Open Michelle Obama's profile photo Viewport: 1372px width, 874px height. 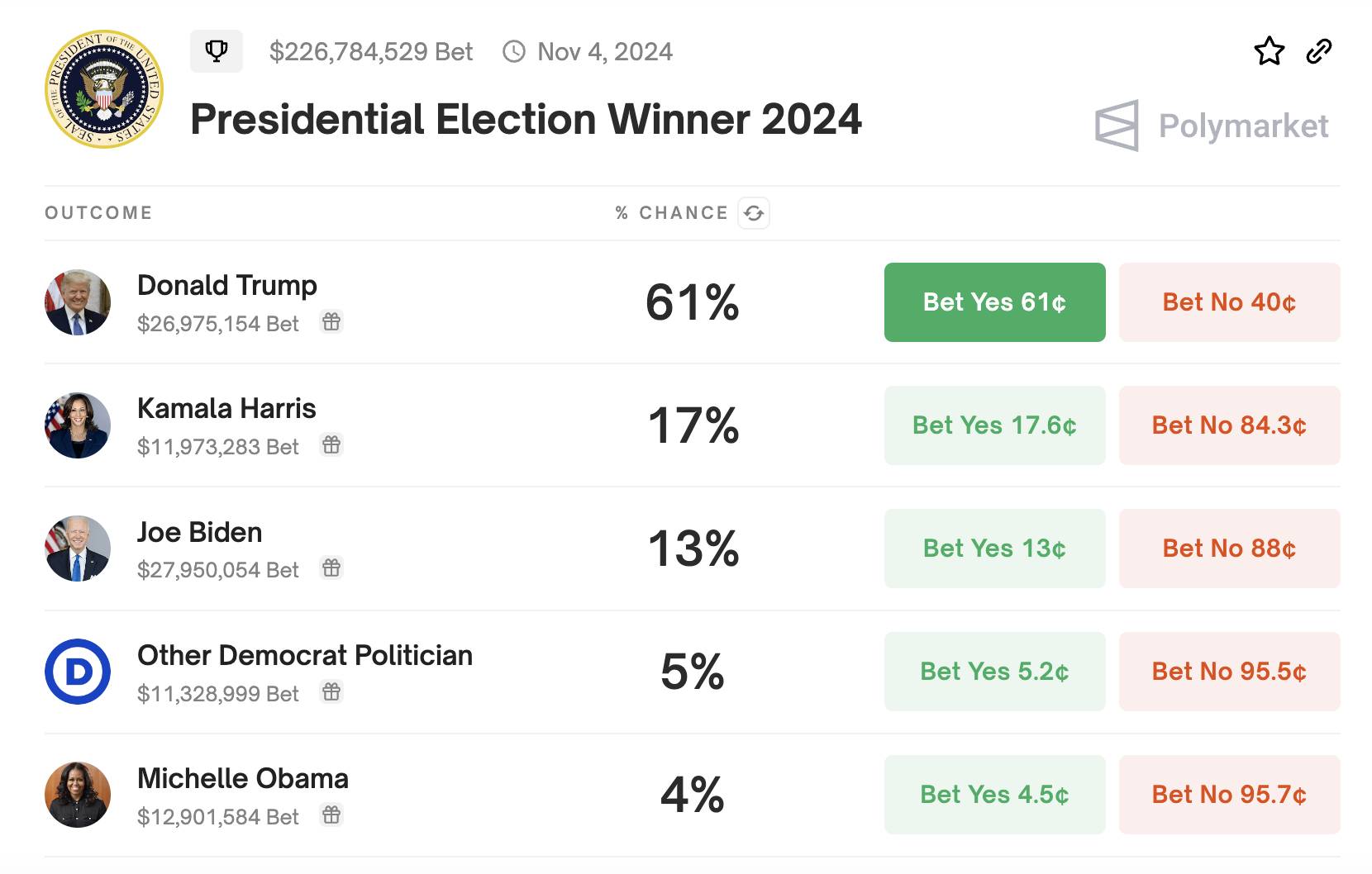(x=78, y=795)
